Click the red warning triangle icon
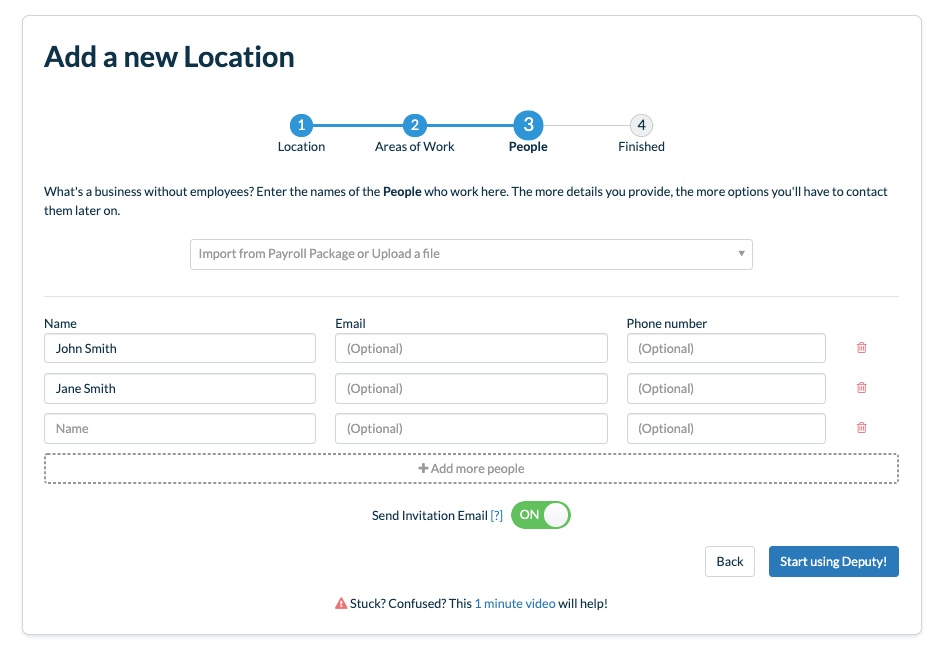This screenshot has width=948, height=649. click(x=341, y=603)
